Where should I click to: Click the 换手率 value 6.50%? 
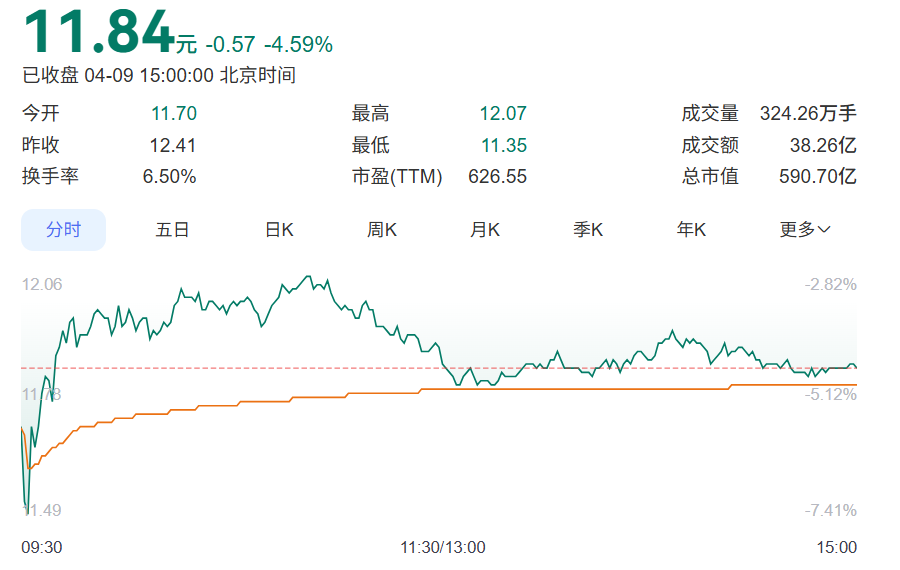[169, 177]
